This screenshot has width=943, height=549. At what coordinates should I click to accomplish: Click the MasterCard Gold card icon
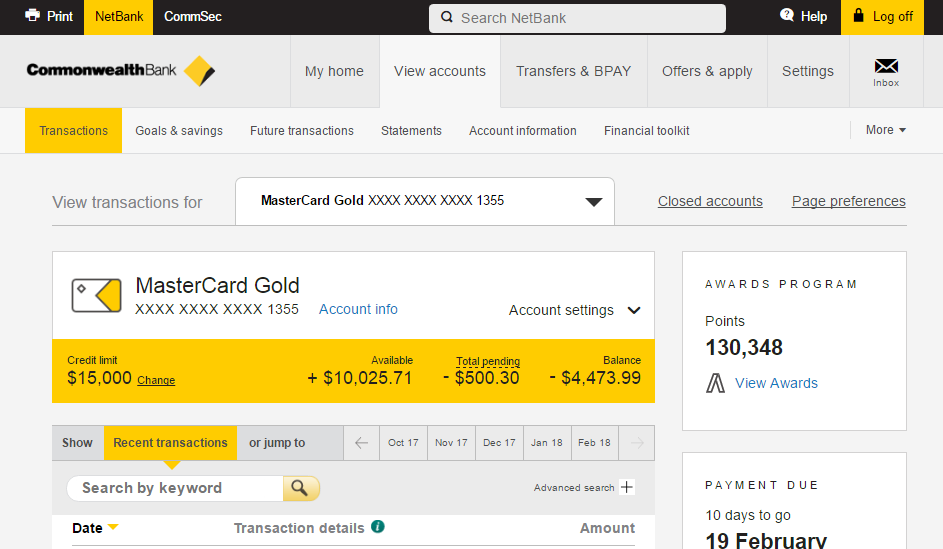pos(96,295)
